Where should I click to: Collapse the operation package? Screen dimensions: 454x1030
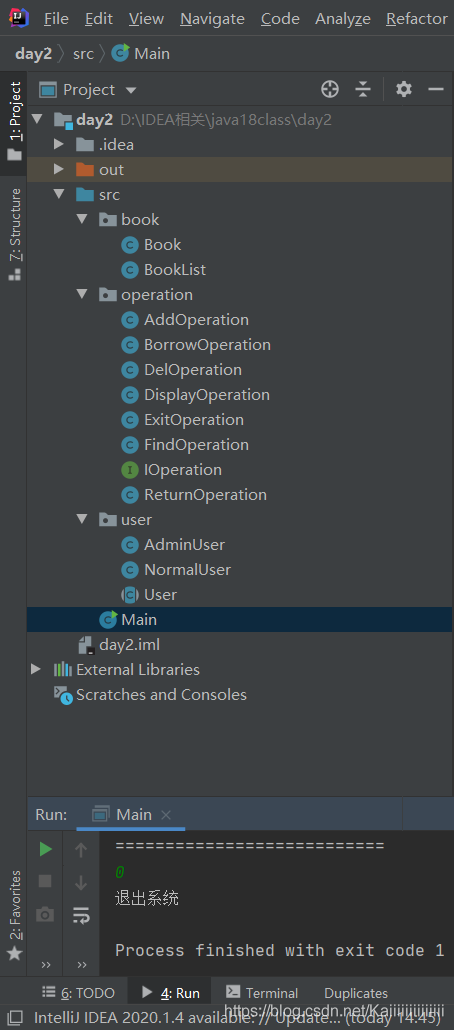tap(82, 294)
